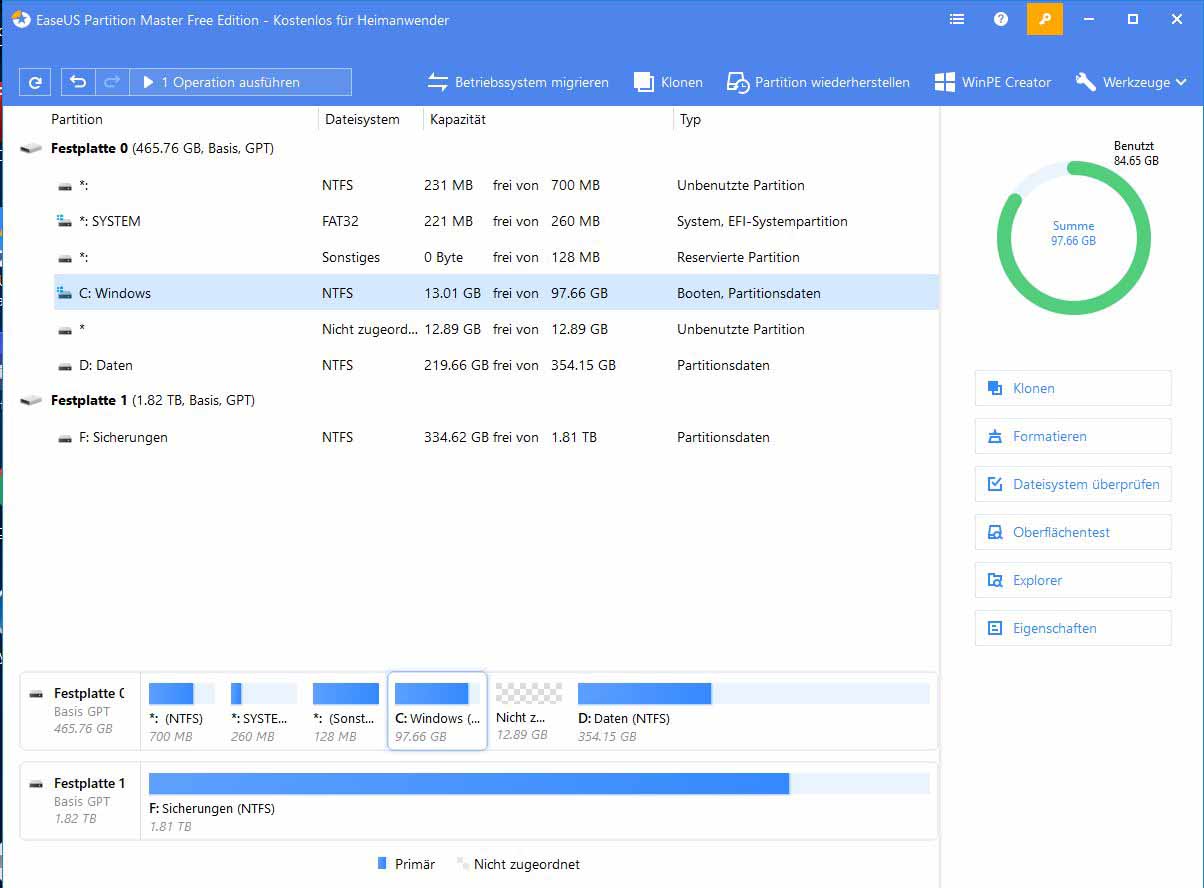Screen dimensions: 1204x888
Task: Select the 128 MB Sonstiges partition row
Action: [x=496, y=257]
